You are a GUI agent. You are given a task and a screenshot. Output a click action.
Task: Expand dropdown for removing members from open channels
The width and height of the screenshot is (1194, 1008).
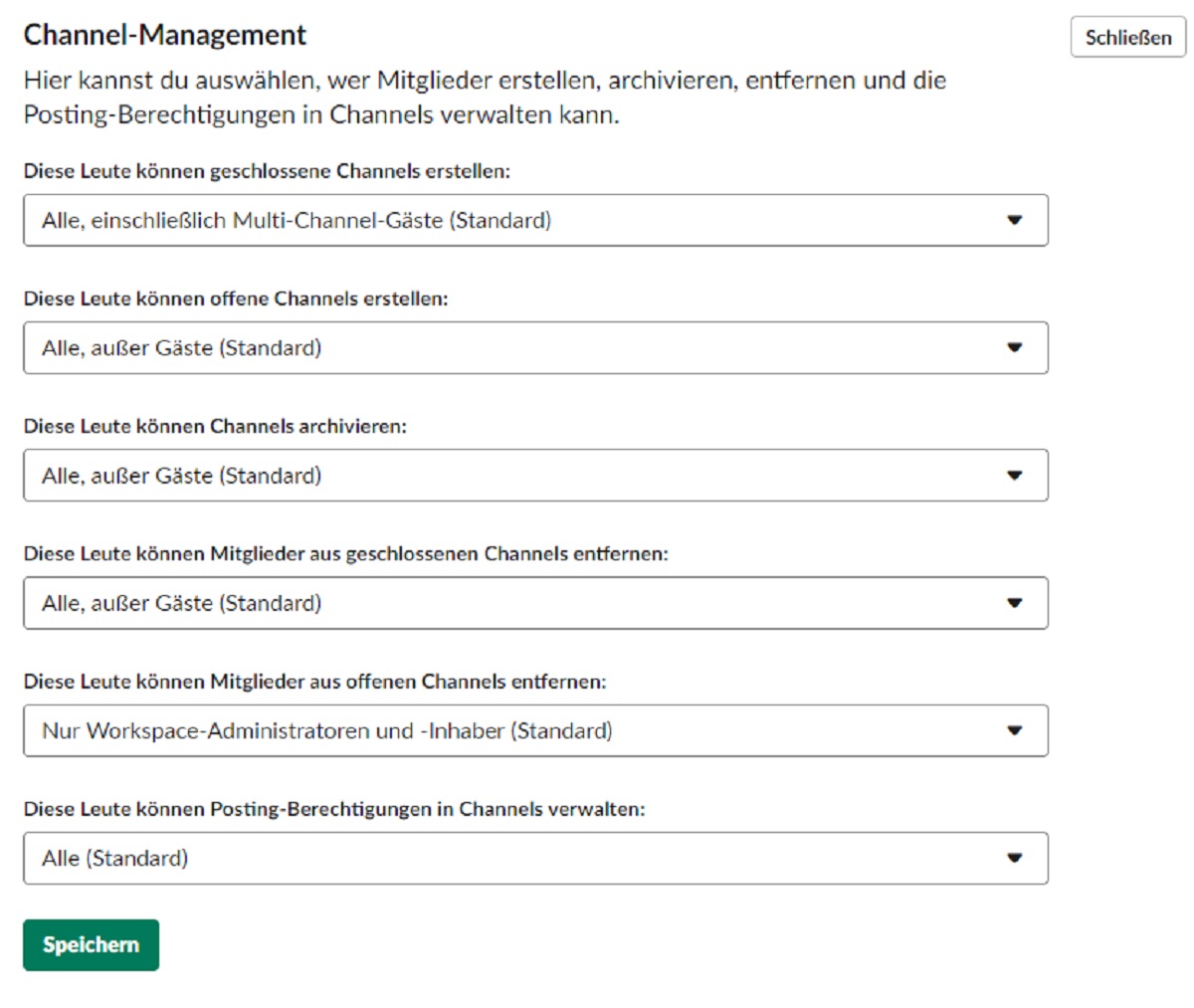[x=535, y=730]
